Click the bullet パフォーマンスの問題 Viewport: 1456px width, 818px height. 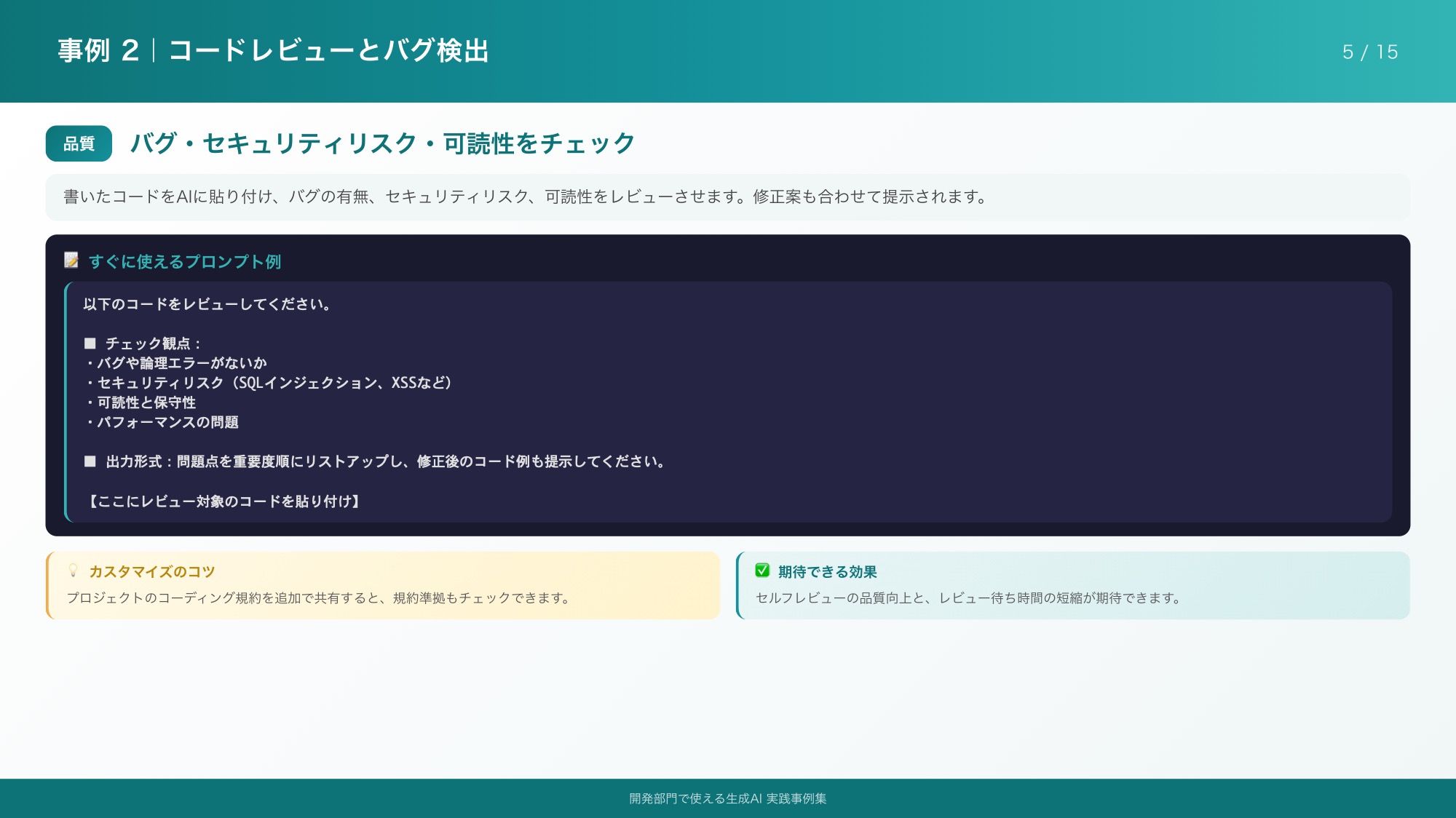pyautogui.click(x=161, y=422)
